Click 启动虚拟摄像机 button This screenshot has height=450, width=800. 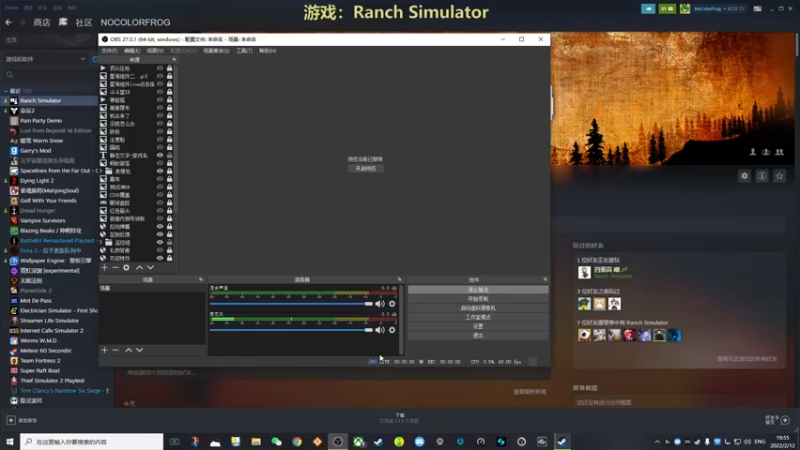tap(478, 308)
